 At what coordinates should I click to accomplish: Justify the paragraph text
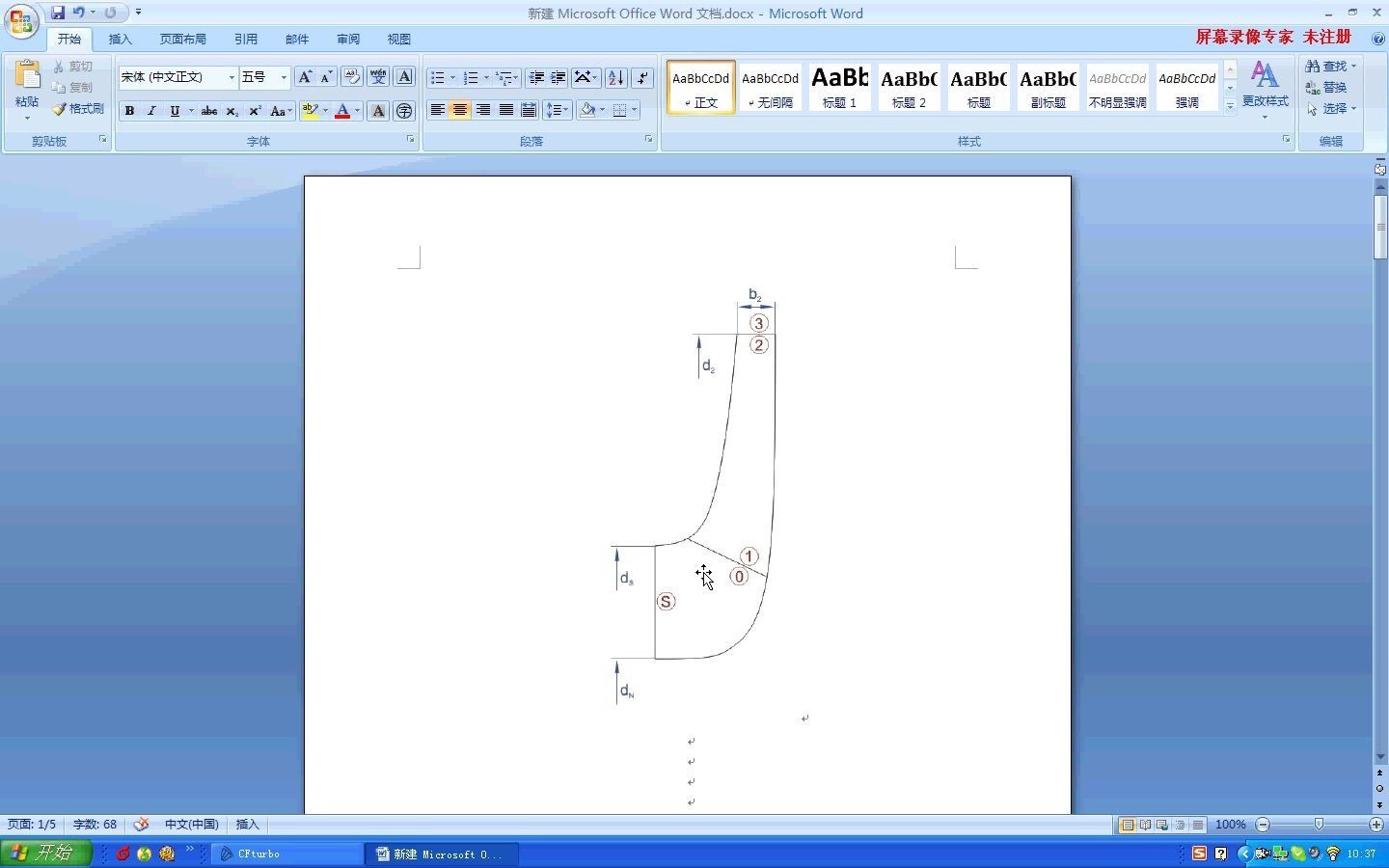[506, 110]
